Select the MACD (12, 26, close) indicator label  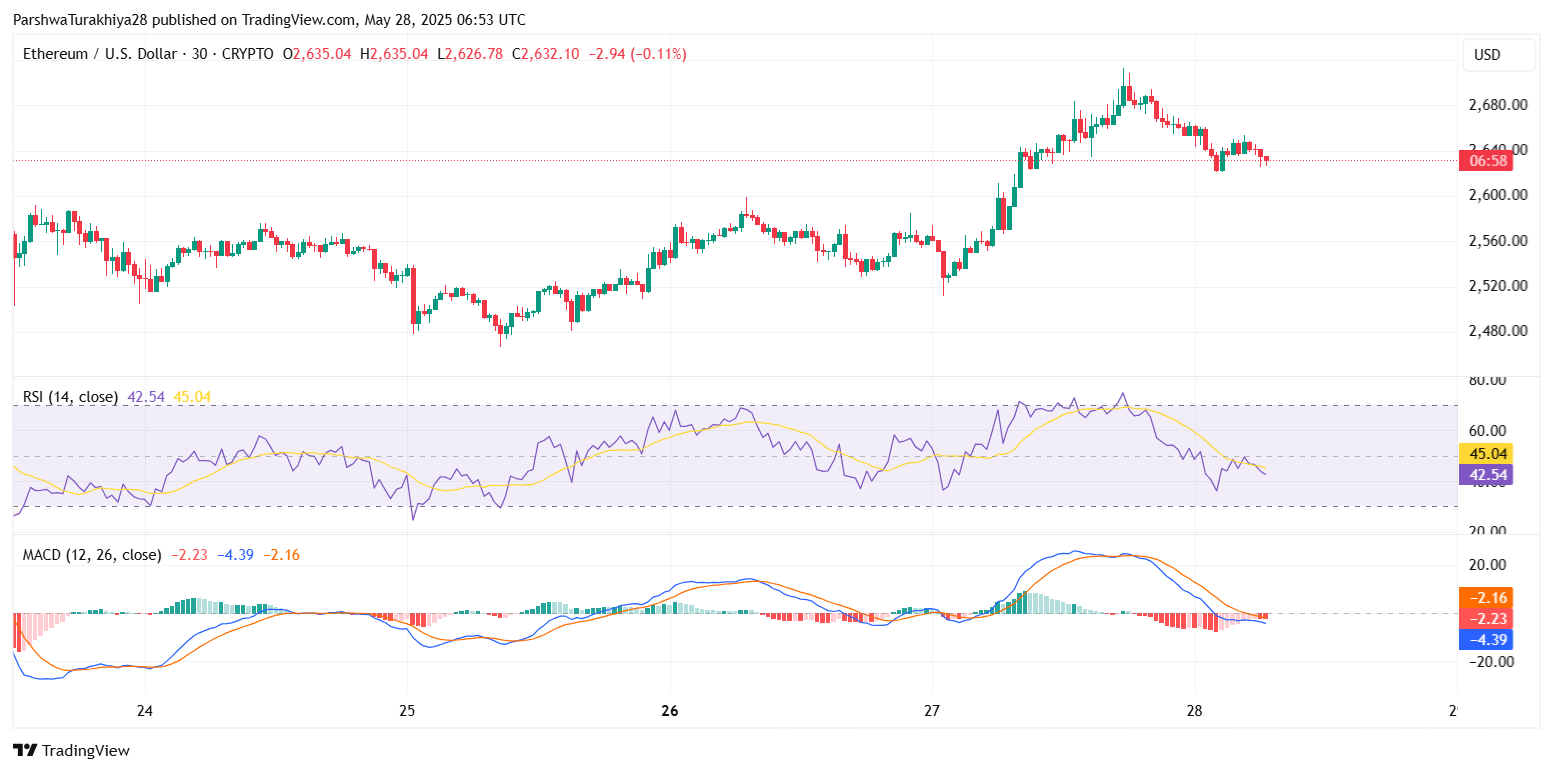click(92, 554)
